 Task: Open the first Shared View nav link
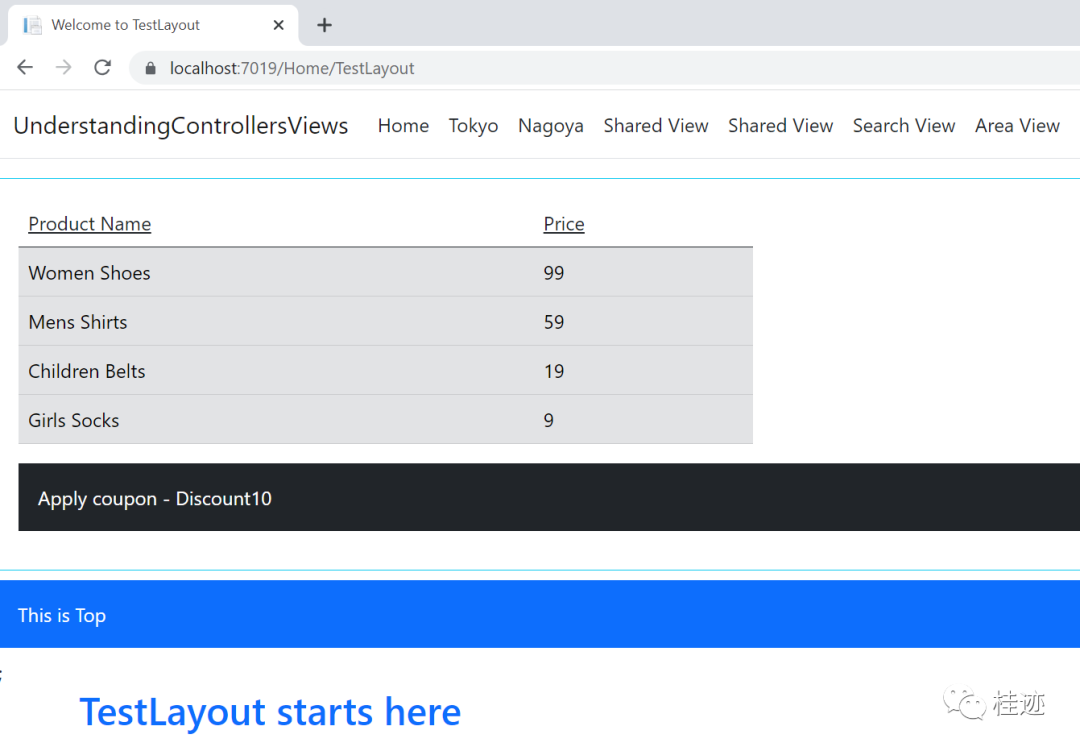(656, 125)
